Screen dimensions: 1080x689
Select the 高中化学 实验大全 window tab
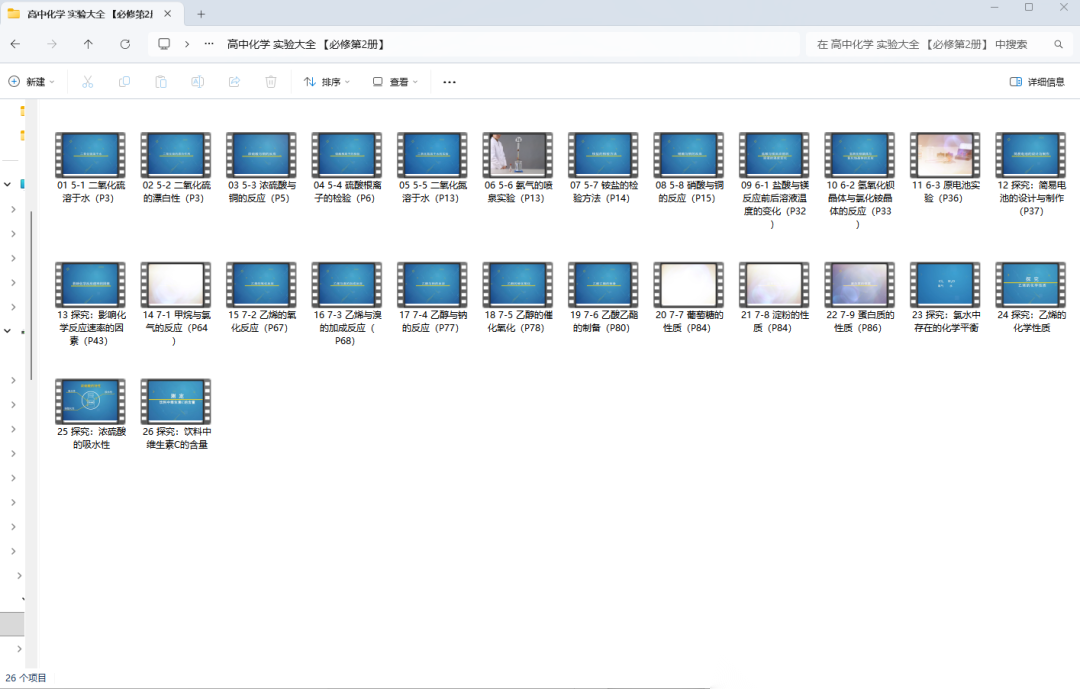85,14
